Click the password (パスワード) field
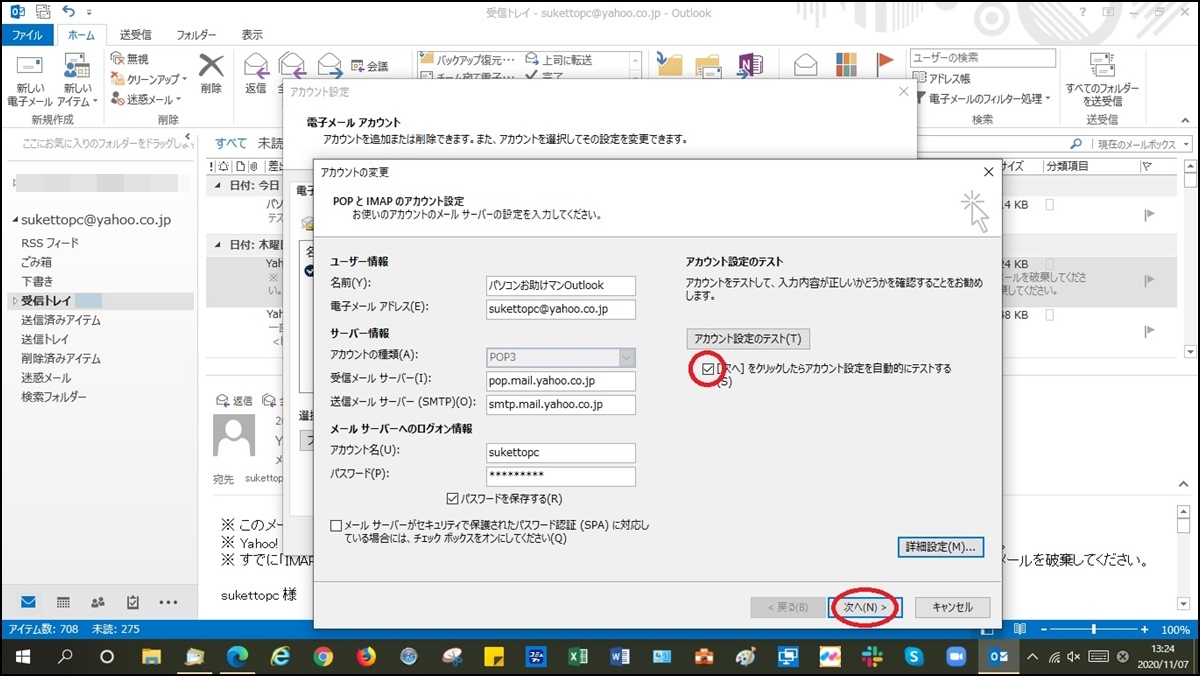The width and height of the screenshot is (1200, 676). pos(561,476)
